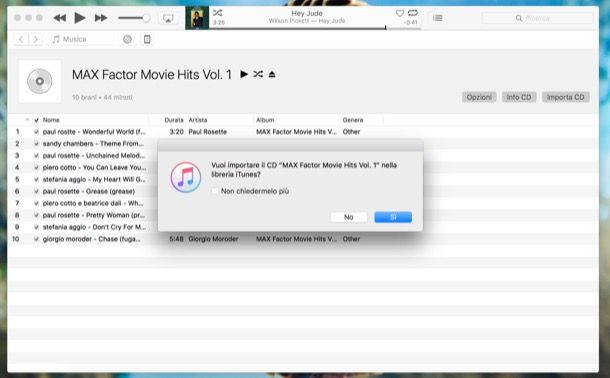Select the CD disc icon in toolbar
The width and height of the screenshot is (610, 378).
click(x=127, y=39)
